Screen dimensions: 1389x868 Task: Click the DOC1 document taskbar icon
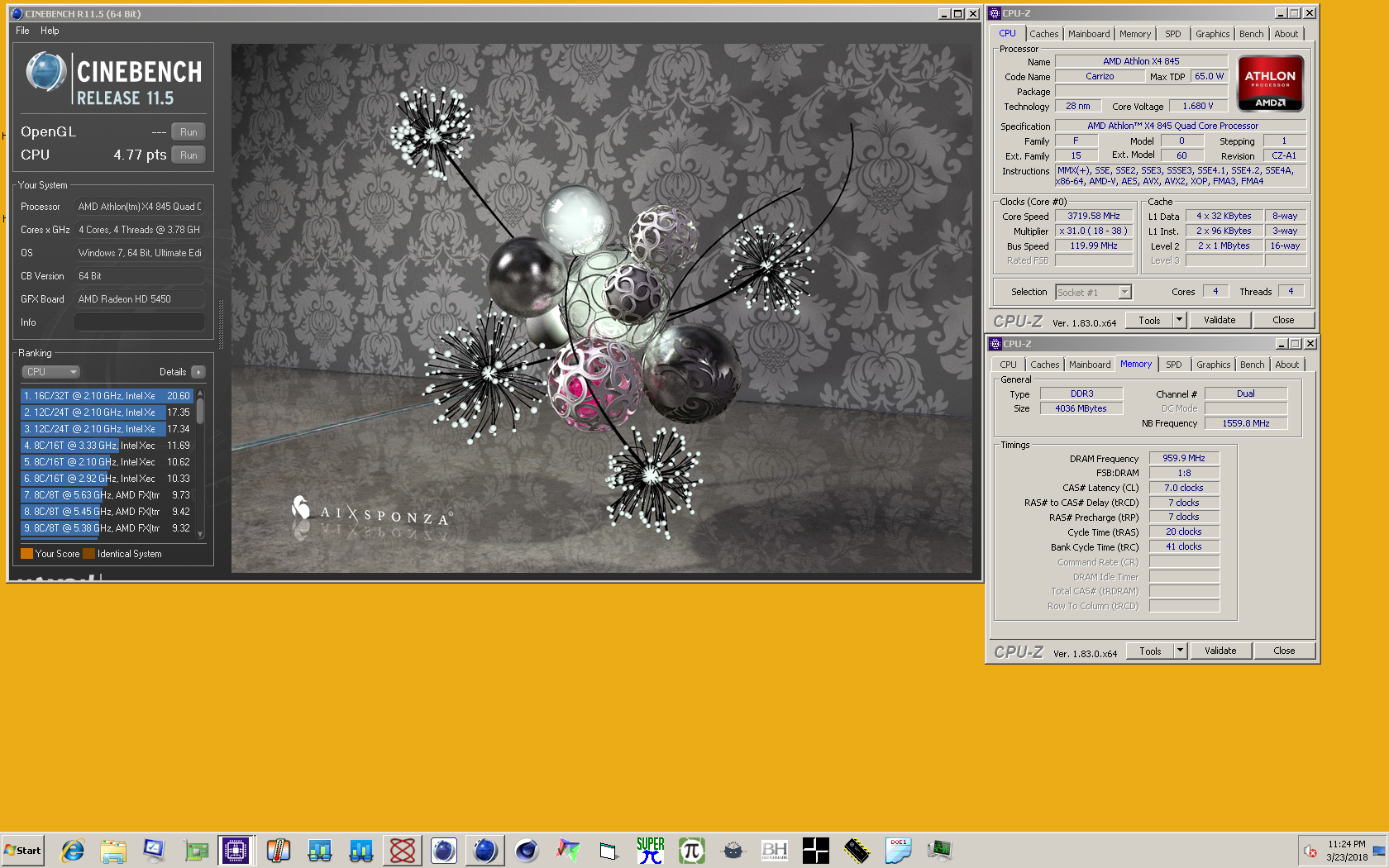pos(898,850)
